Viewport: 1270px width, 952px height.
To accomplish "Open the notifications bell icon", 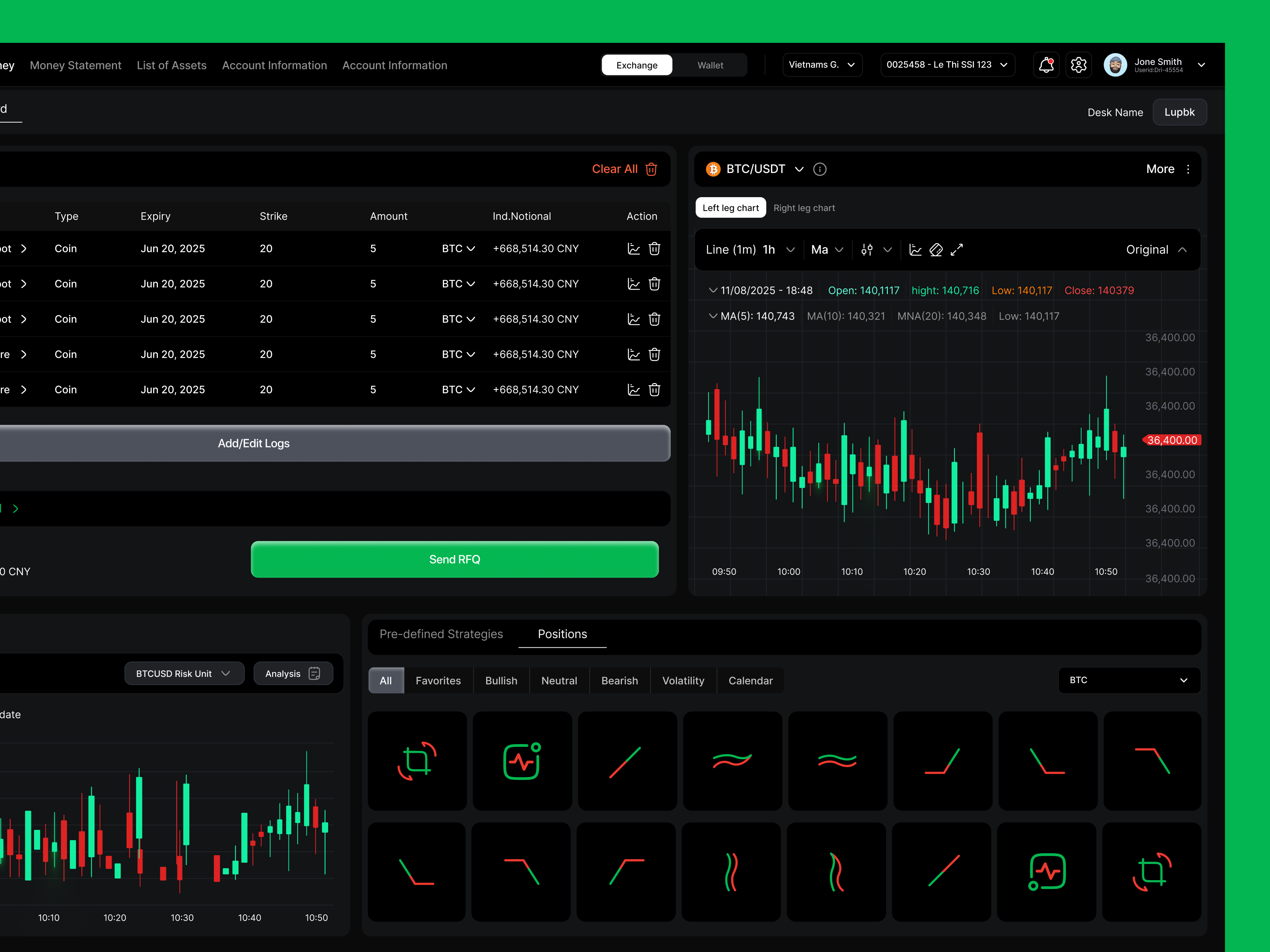I will (1046, 65).
